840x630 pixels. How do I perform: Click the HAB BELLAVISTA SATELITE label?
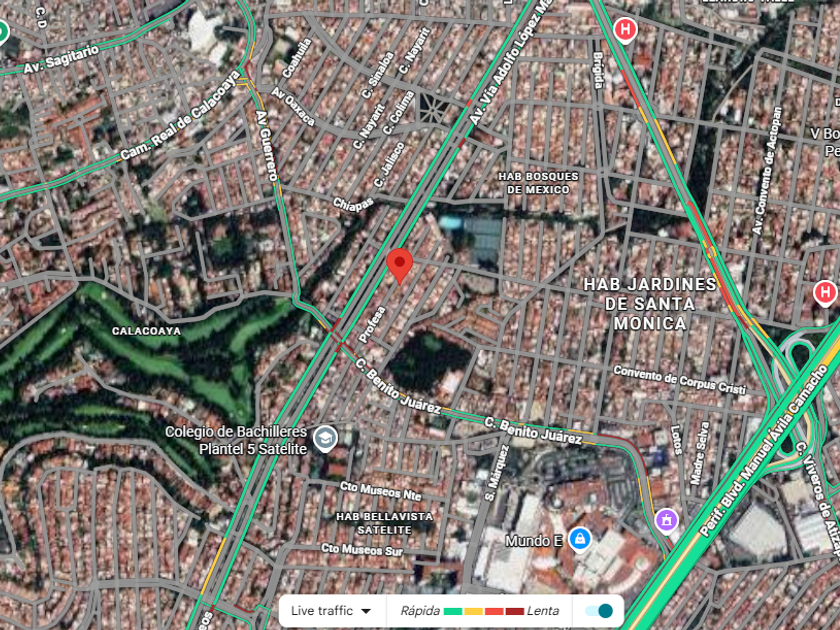tap(385, 523)
